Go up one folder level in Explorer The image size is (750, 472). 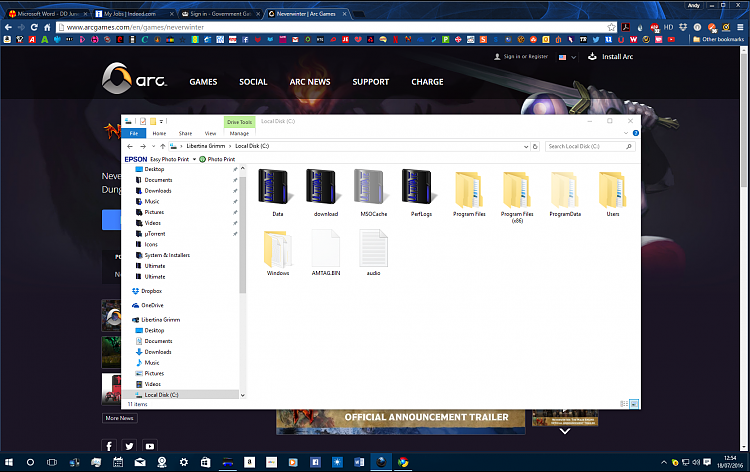pos(163,146)
